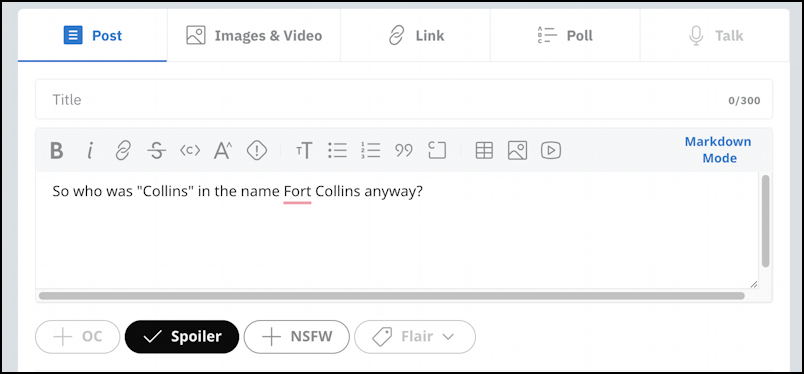Screen dimensions: 804x374
Task: Insert a quote block
Action: (x=404, y=150)
